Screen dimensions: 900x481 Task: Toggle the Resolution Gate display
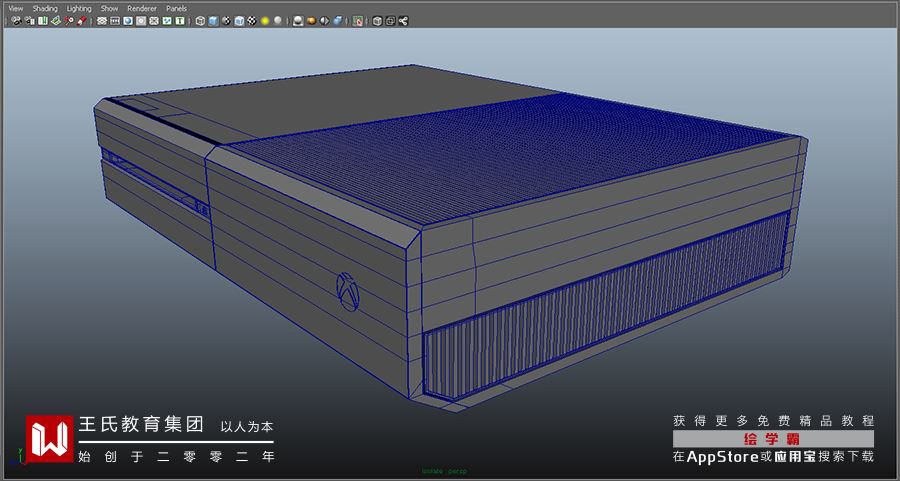(x=127, y=21)
